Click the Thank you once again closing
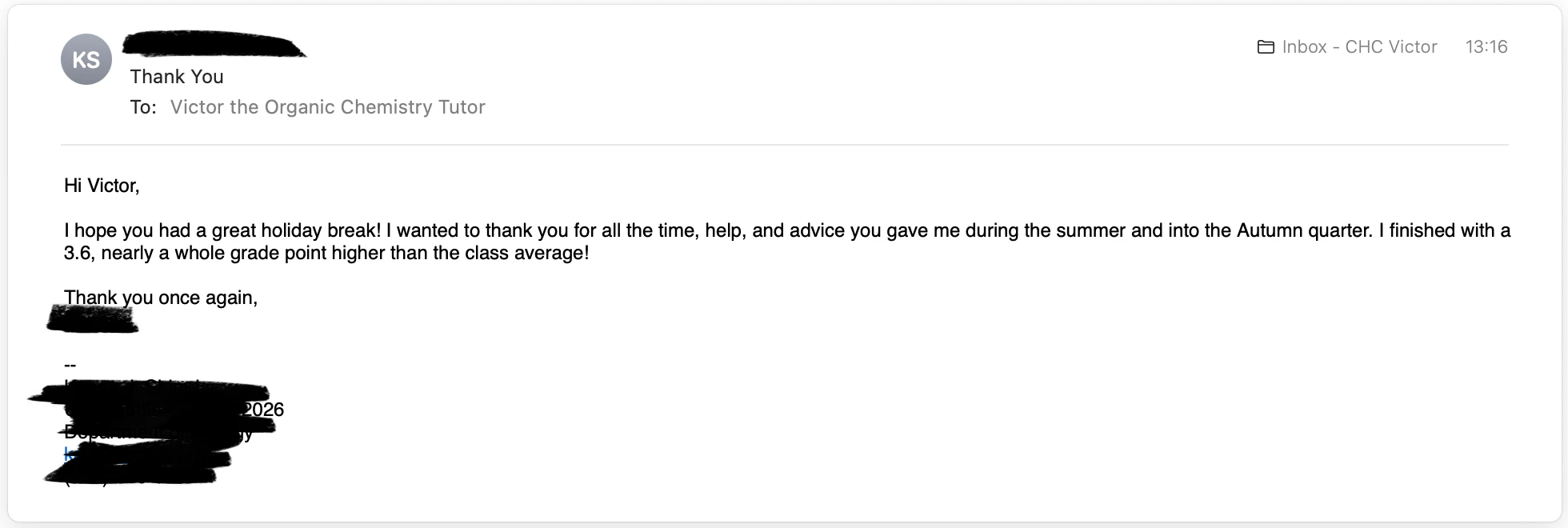 (x=161, y=298)
